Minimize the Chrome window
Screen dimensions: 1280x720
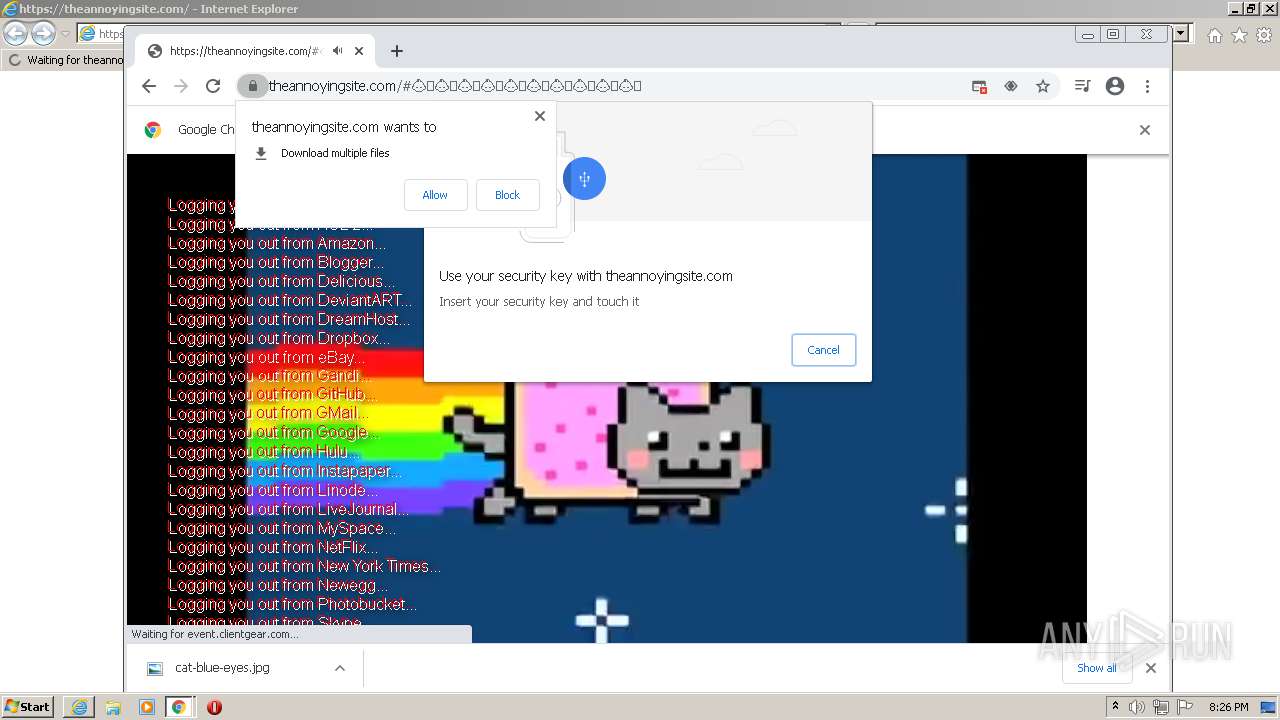coord(1088,34)
